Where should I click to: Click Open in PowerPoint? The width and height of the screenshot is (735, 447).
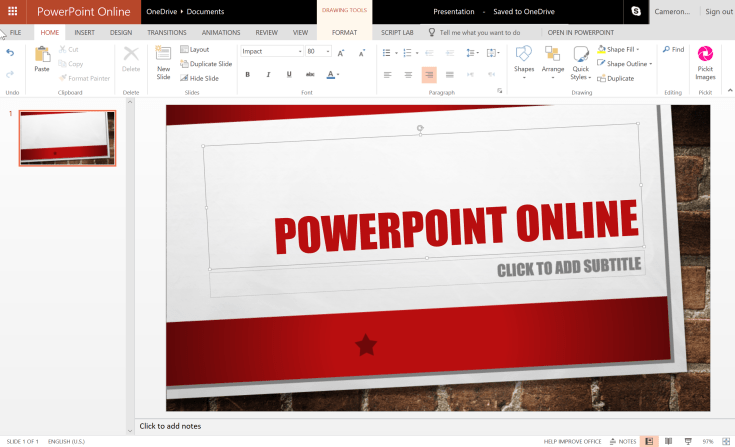pos(580,32)
